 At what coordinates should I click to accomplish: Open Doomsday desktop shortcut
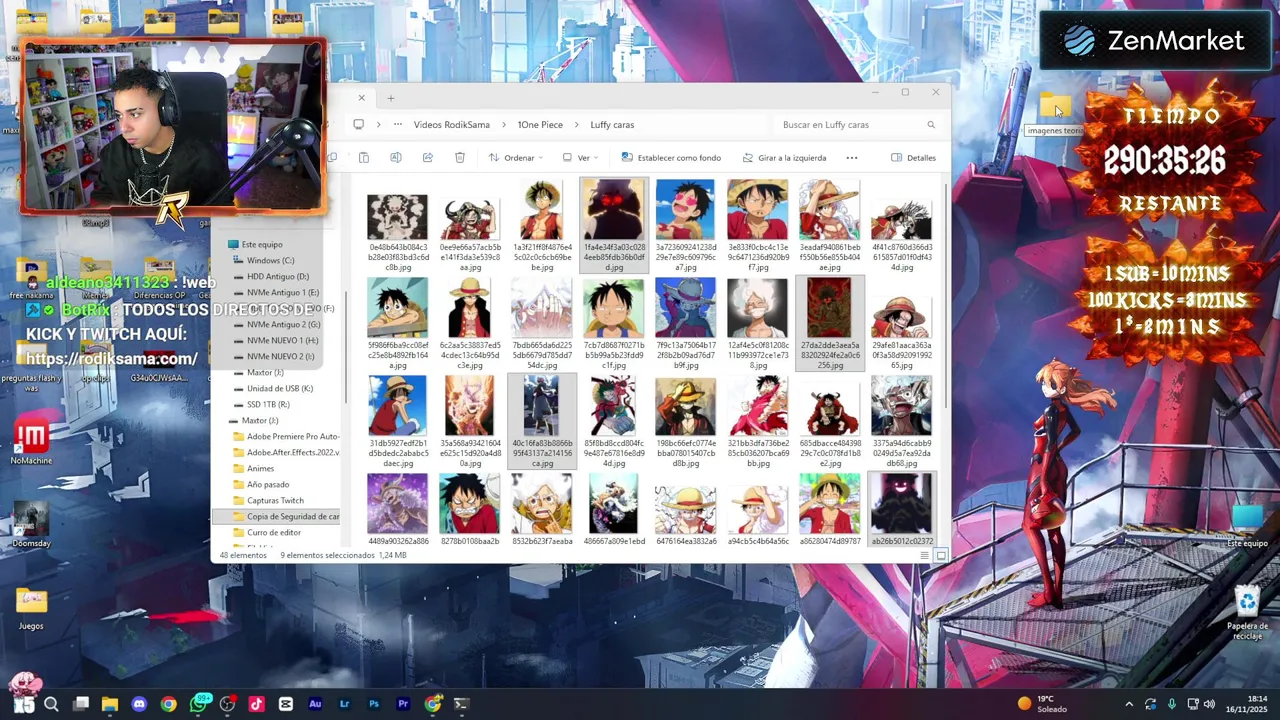click(x=31, y=525)
